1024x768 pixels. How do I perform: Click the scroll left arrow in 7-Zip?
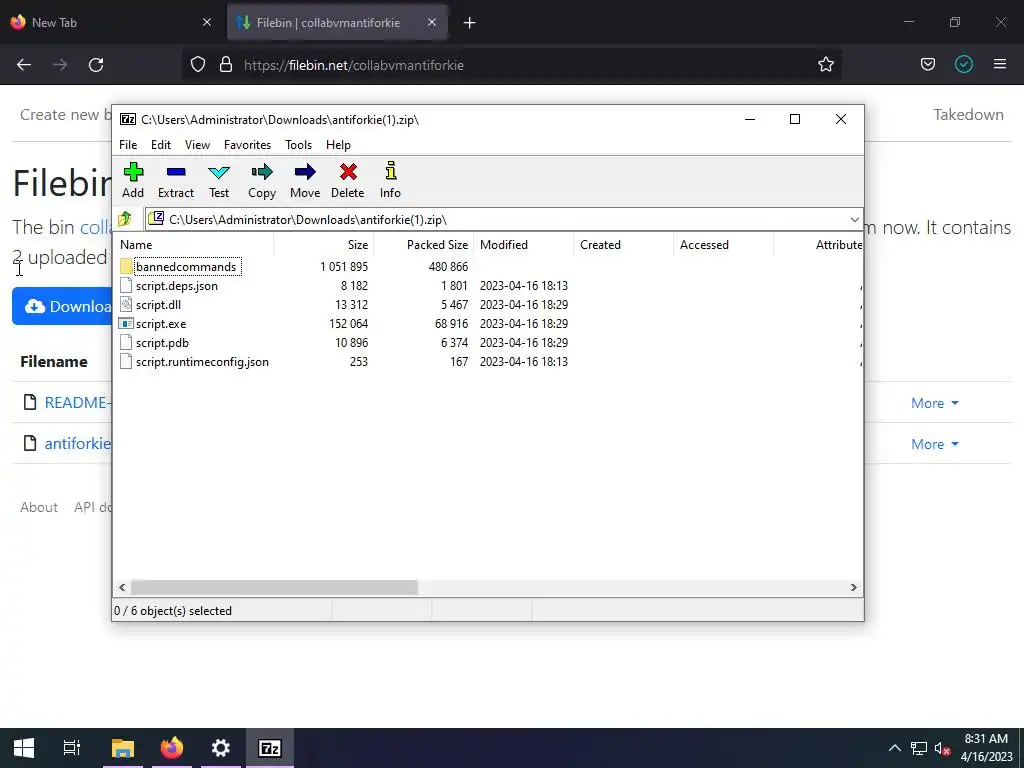[x=122, y=588]
